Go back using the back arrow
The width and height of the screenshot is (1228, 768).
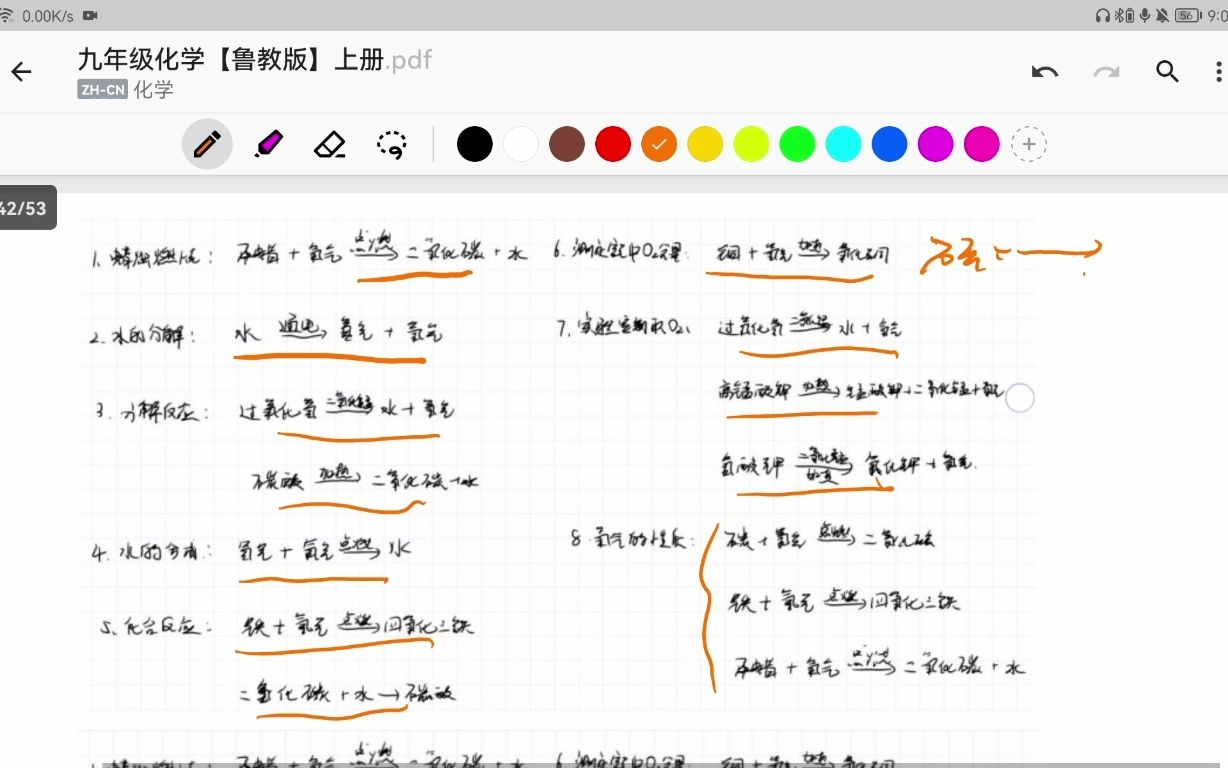pos(22,72)
